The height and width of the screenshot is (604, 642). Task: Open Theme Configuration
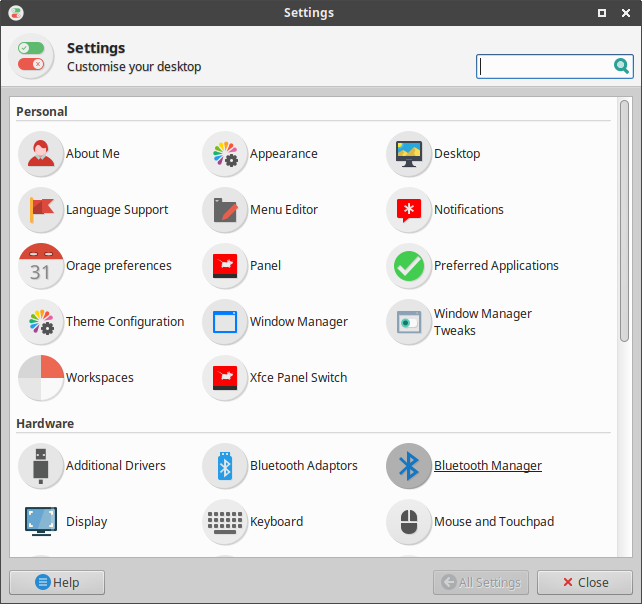click(41, 322)
